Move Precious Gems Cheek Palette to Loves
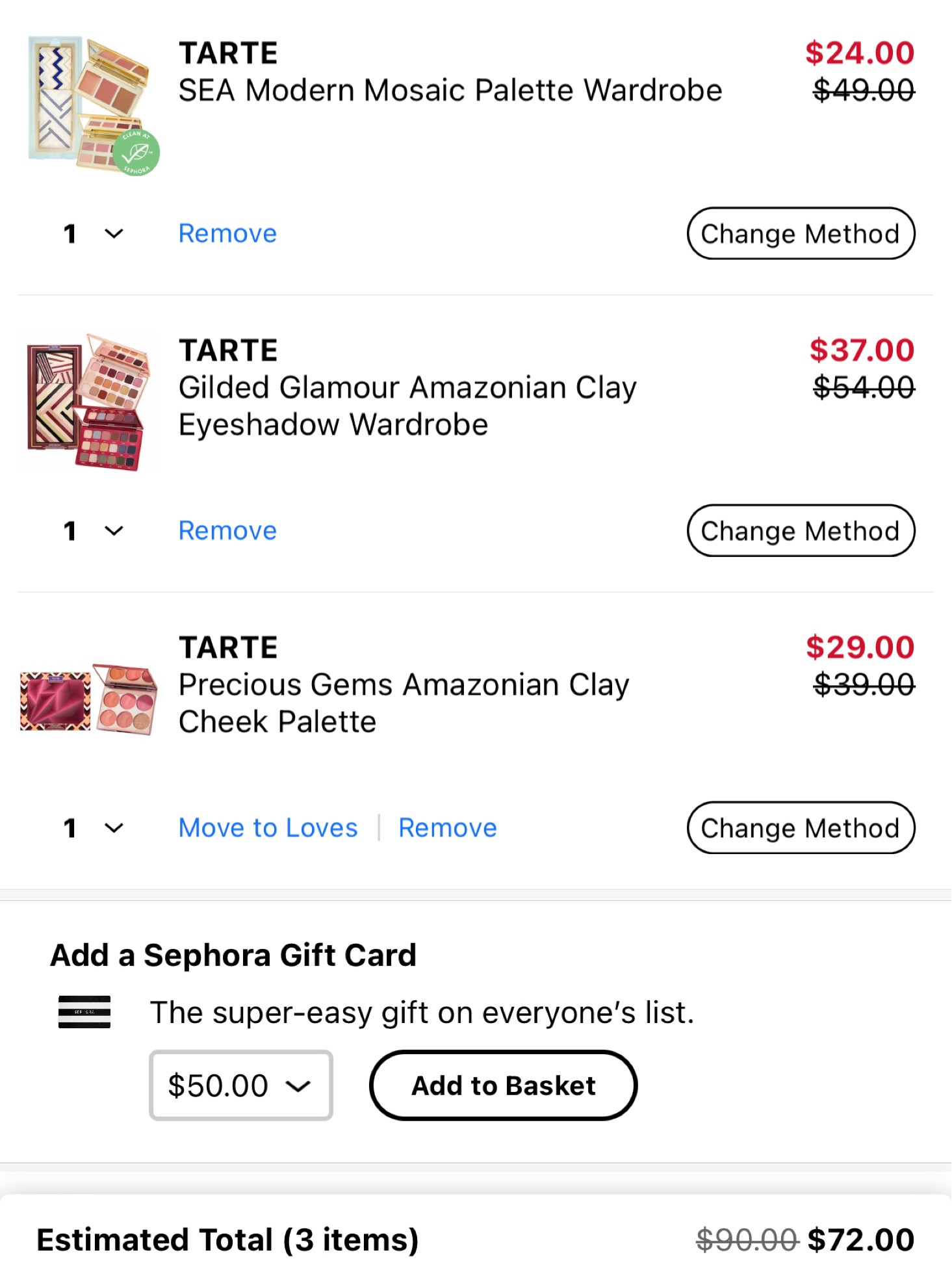Screen dimensions: 952x1283 tap(268, 828)
